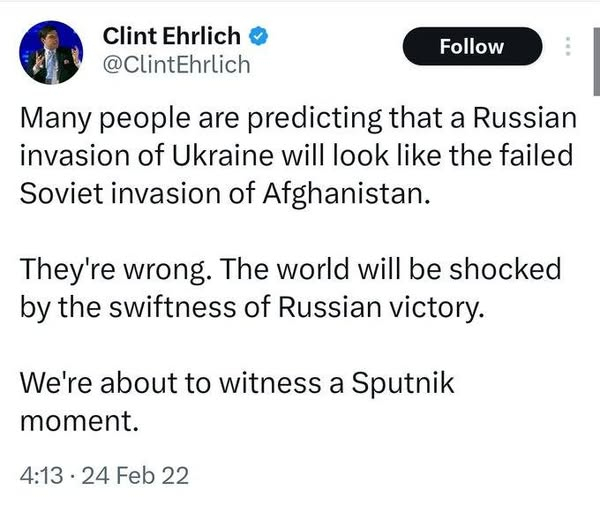Click the blue verified badge
This screenshot has height=506, width=600.
[257, 38]
